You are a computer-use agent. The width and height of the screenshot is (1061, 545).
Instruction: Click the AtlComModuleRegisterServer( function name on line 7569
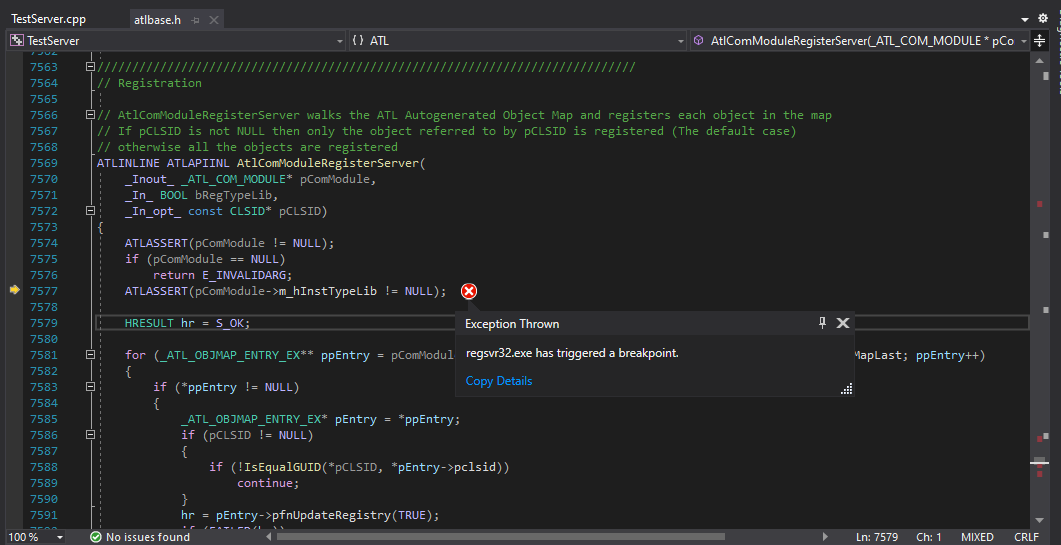330,163
